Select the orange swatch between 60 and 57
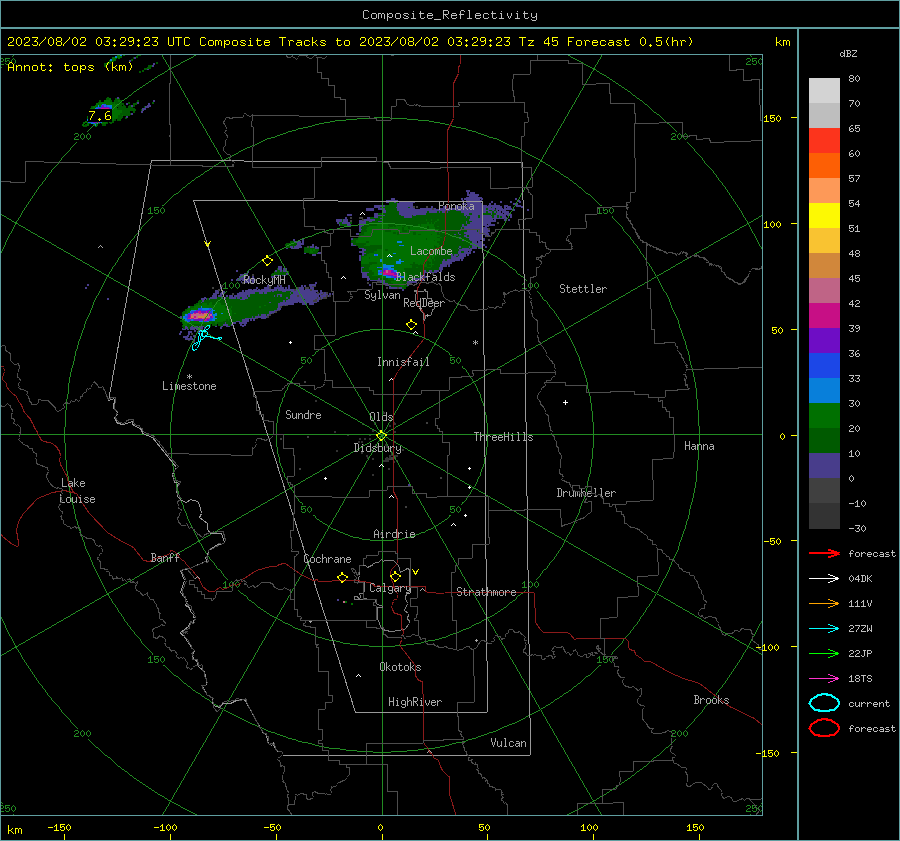Viewport: 900px width, 841px height. (x=824, y=166)
